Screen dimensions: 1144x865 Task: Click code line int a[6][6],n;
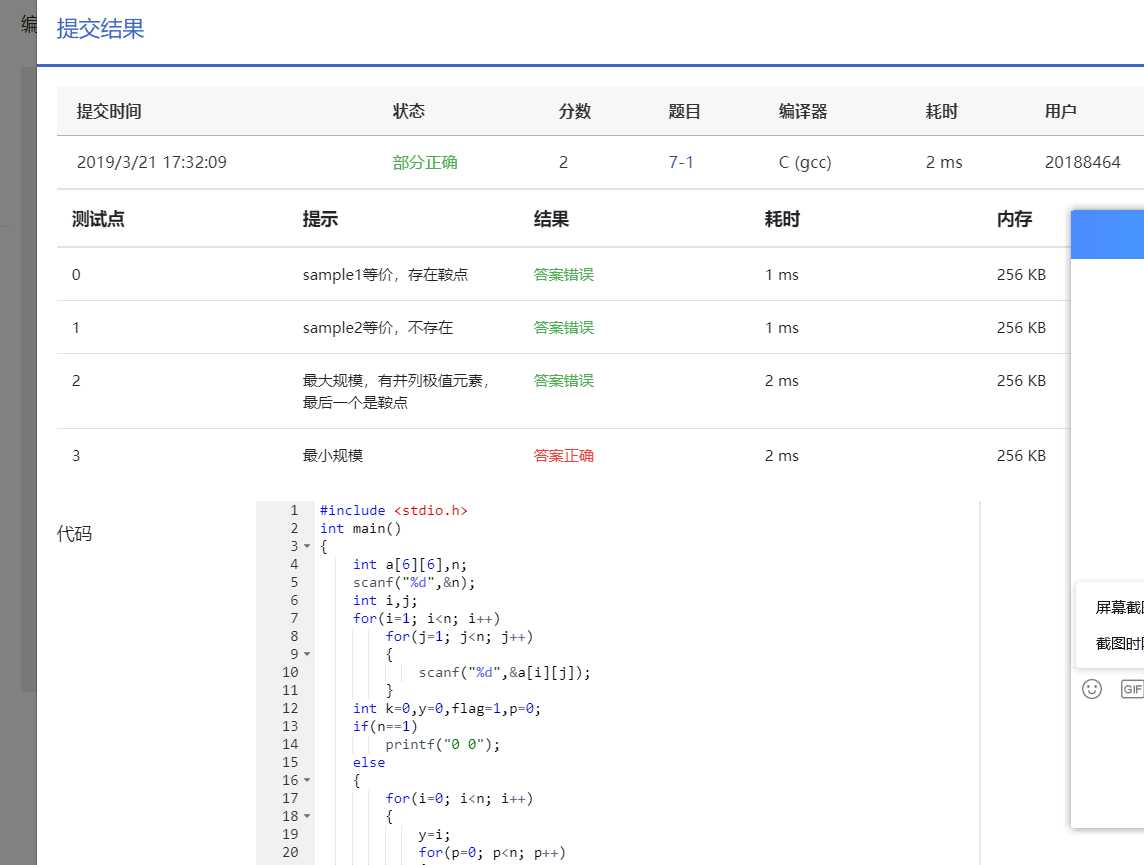pyautogui.click(x=409, y=565)
